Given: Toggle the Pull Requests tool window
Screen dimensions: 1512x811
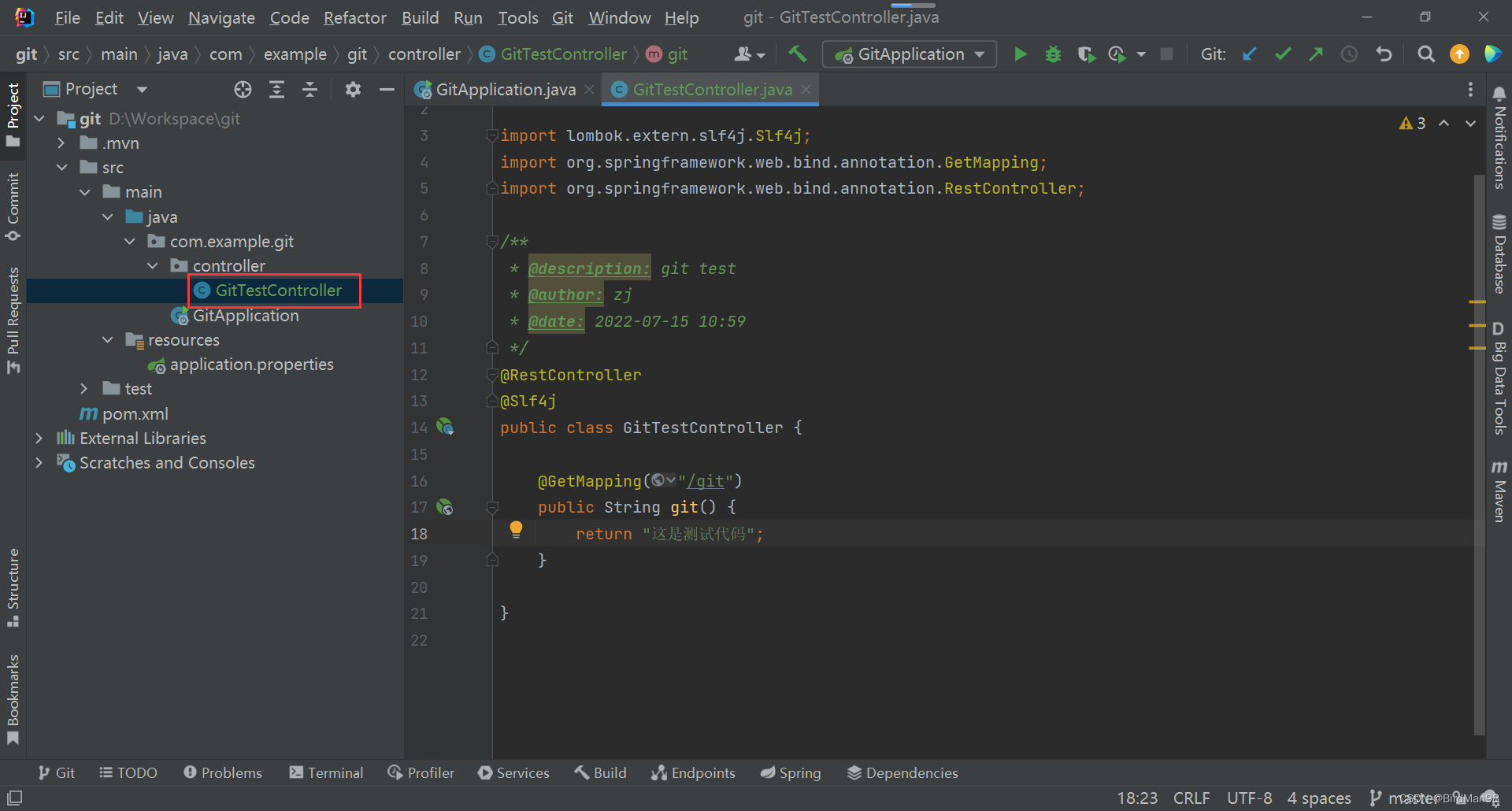Looking at the screenshot, I should pos(13,320).
